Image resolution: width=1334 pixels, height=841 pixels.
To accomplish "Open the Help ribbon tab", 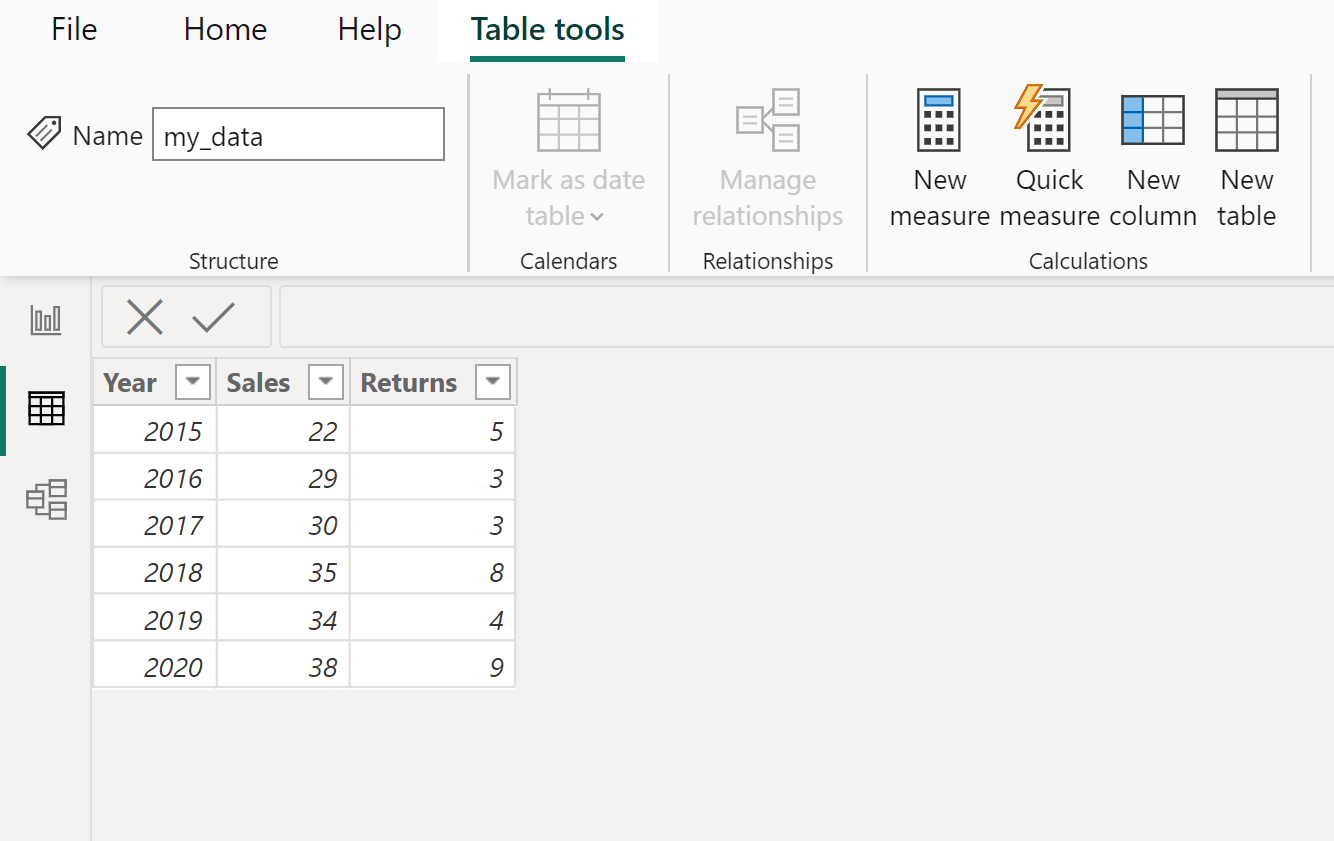I will tap(369, 29).
